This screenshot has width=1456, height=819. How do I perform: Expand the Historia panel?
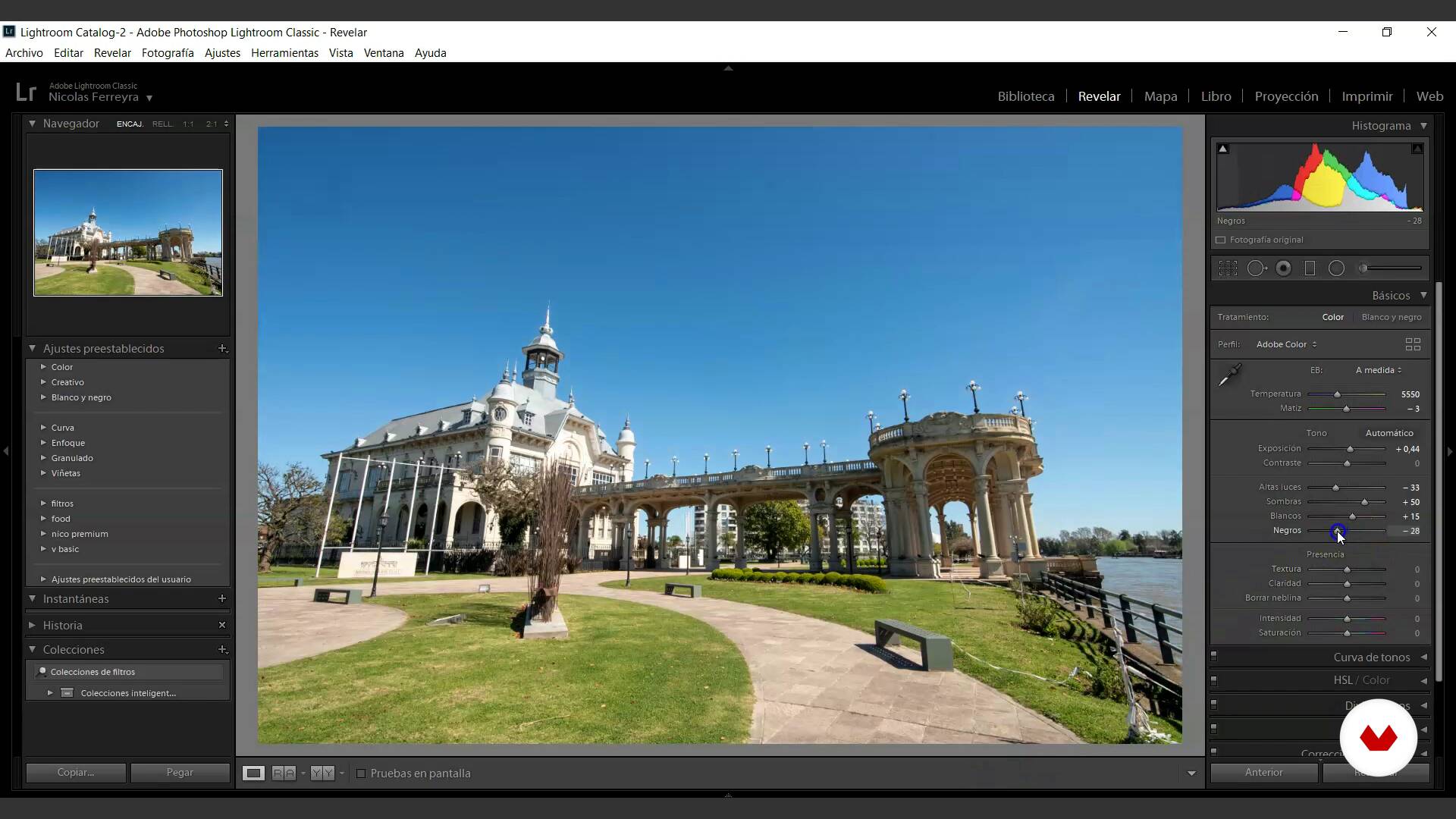pos(32,625)
